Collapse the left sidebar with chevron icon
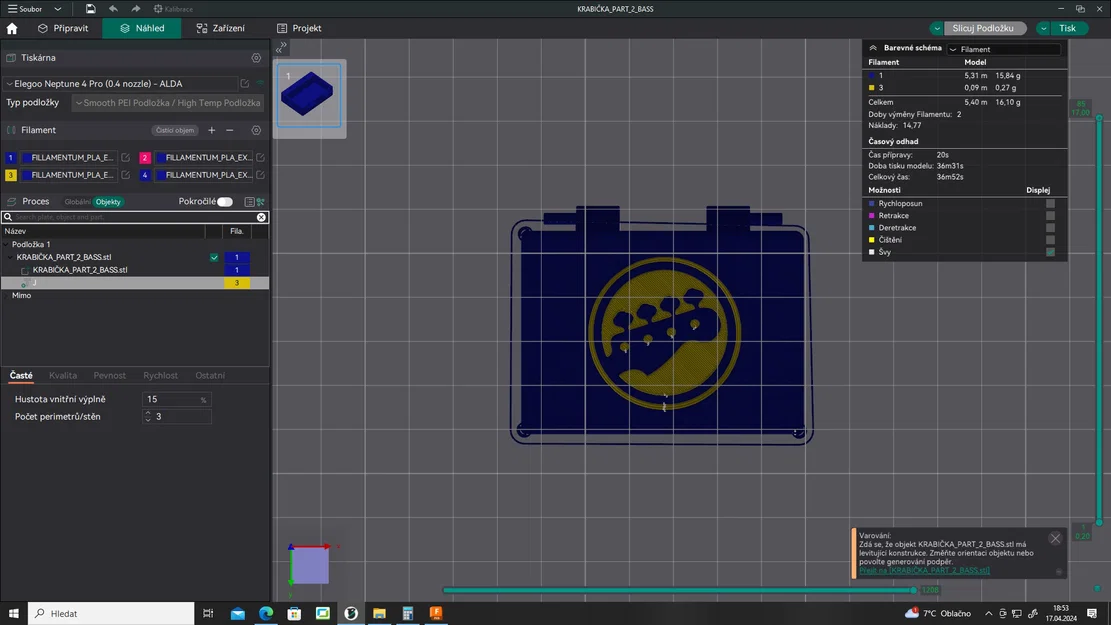 point(281,47)
